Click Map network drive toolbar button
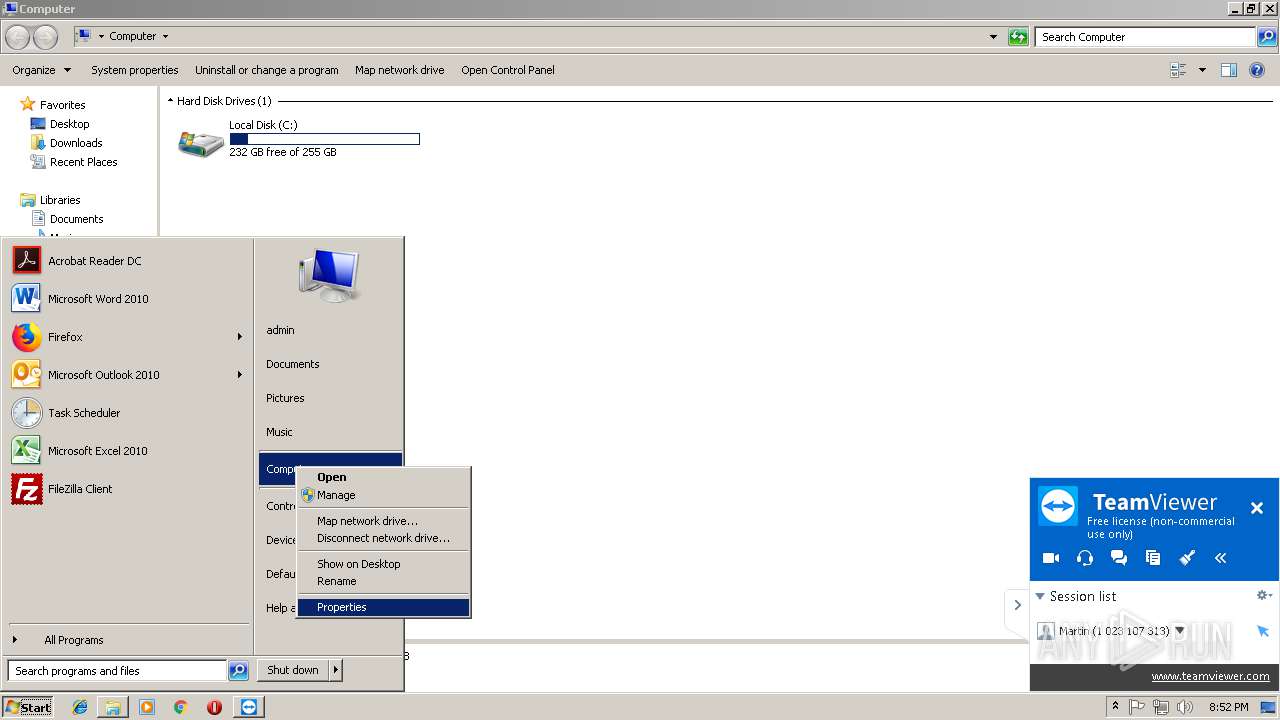 (x=399, y=70)
